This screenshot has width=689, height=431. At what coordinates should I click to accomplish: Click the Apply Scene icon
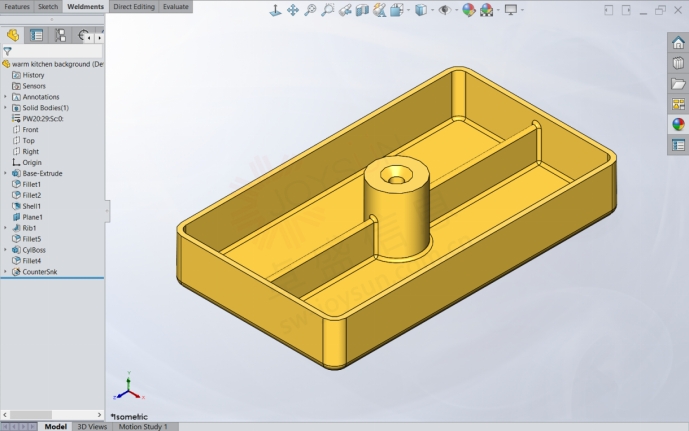point(486,10)
